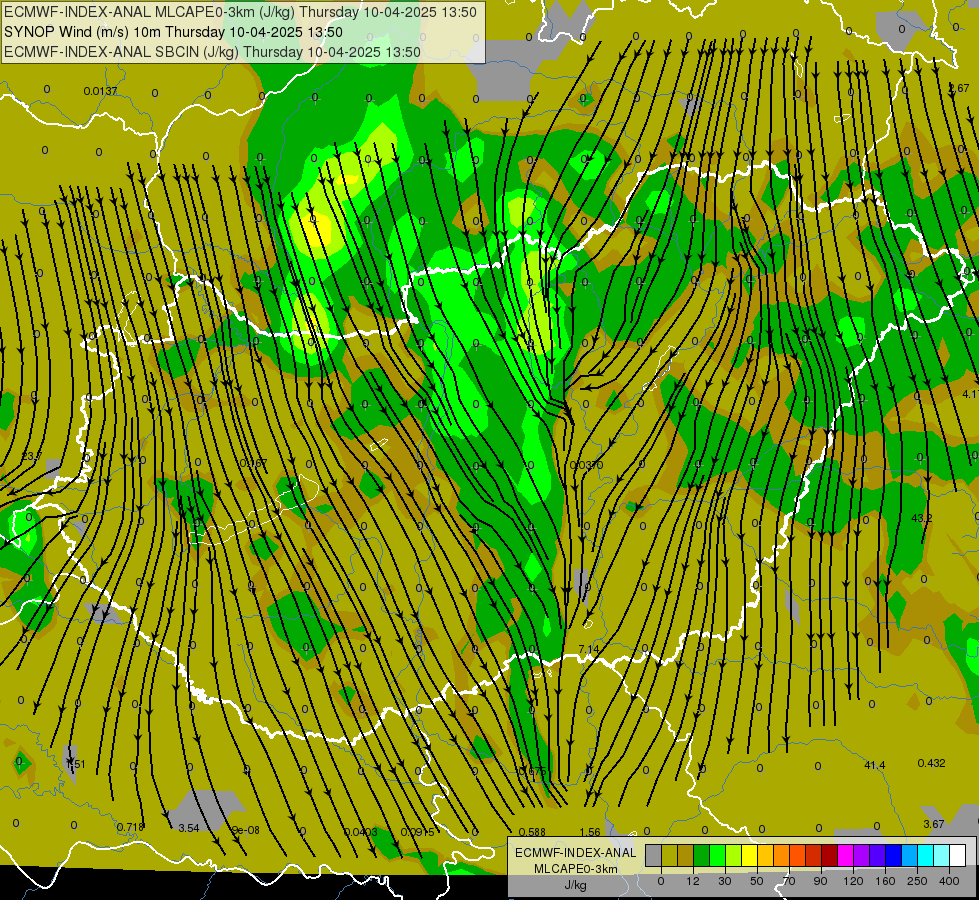Select the map value 0.718
Screen dimensions: 979x900
130,827
